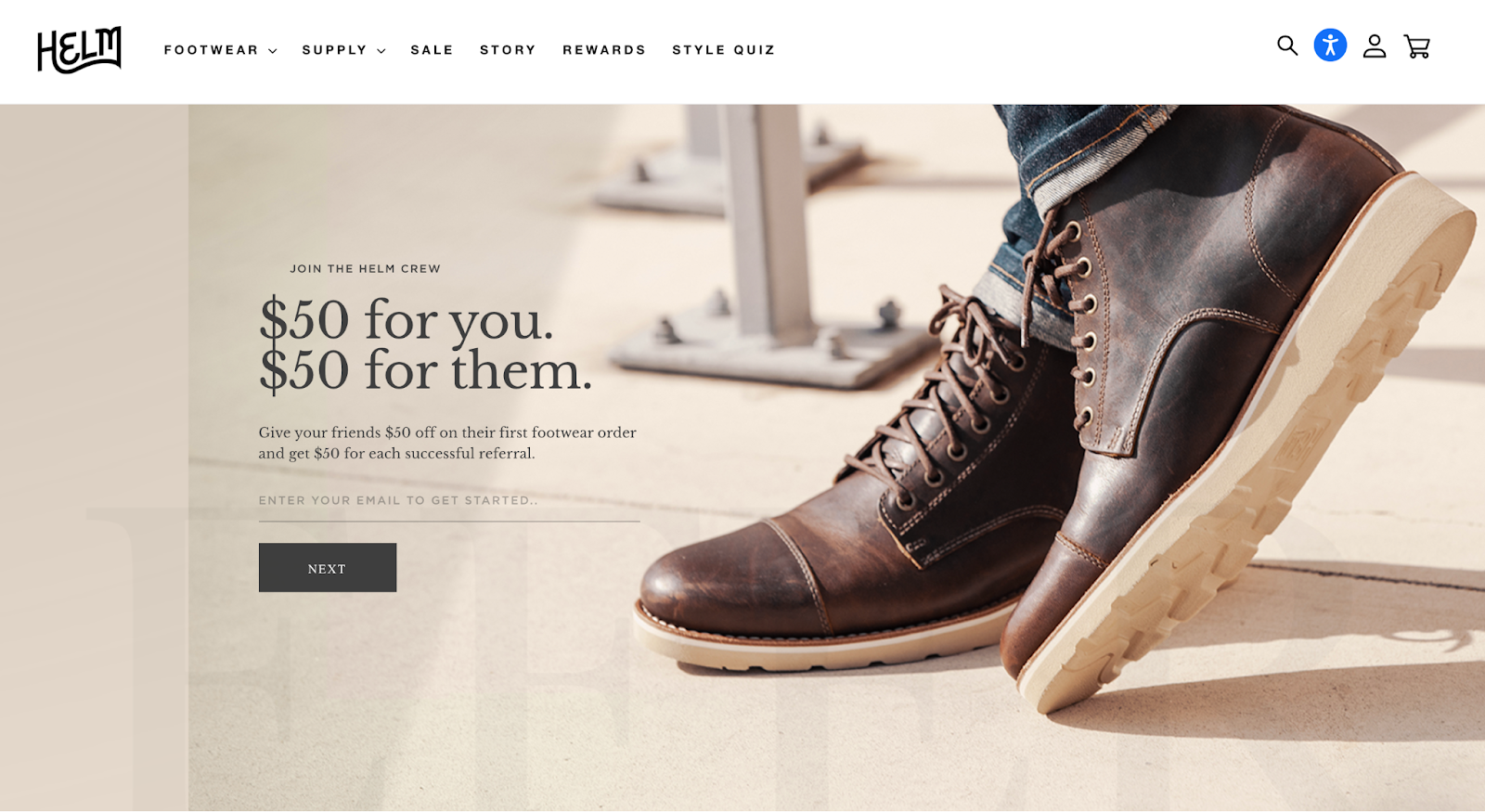
Task: Open the blue accessibility widget icon
Action: [x=1330, y=45]
